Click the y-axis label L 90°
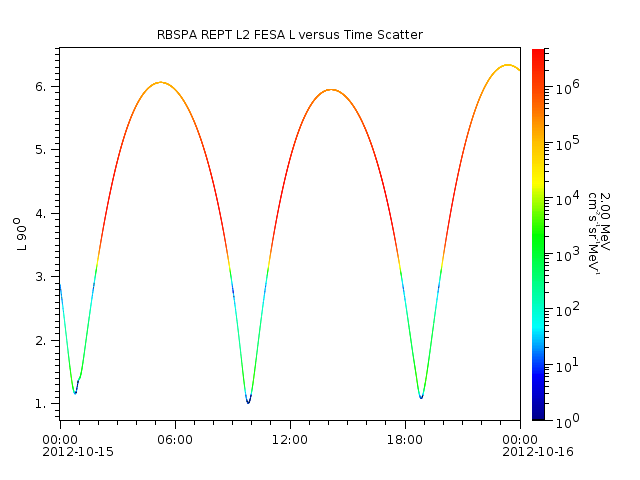This screenshot has height=480, width=640. [19, 233]
